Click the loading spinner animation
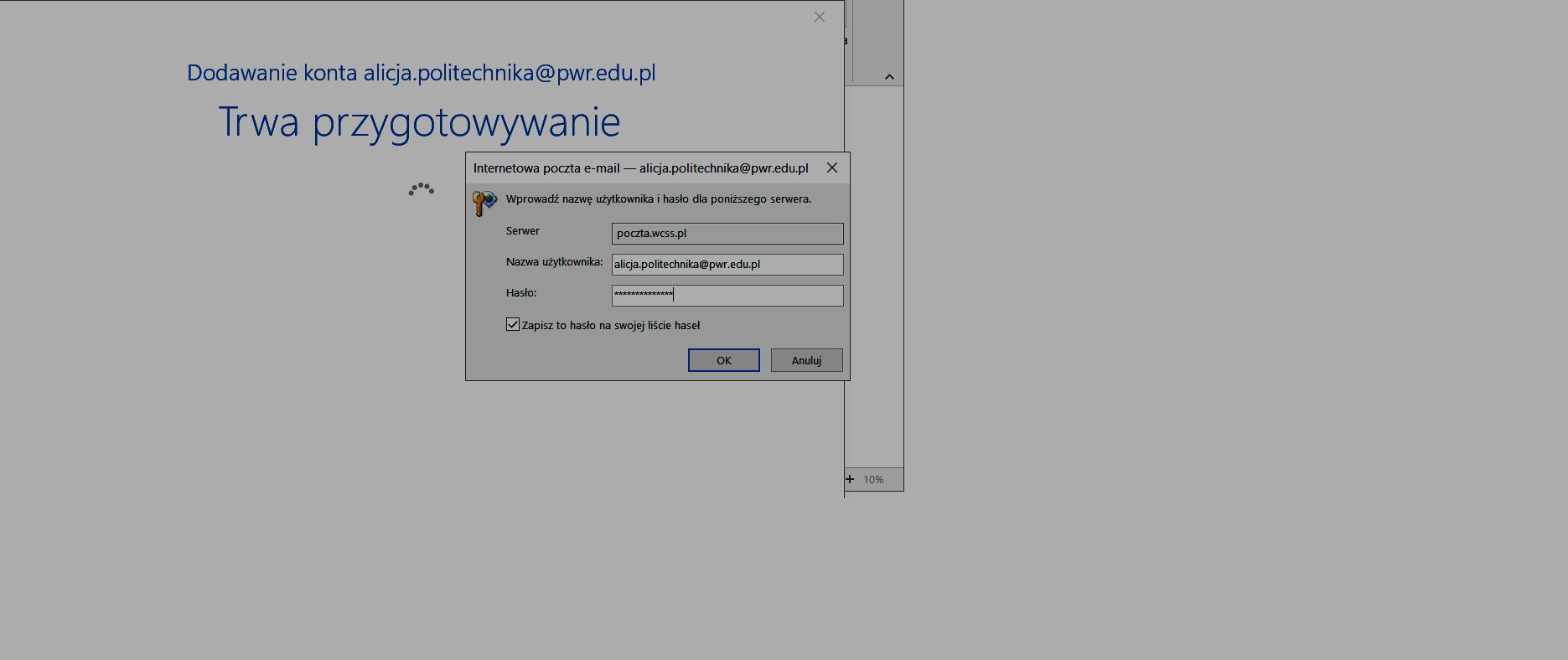 [x=421, y=189]
